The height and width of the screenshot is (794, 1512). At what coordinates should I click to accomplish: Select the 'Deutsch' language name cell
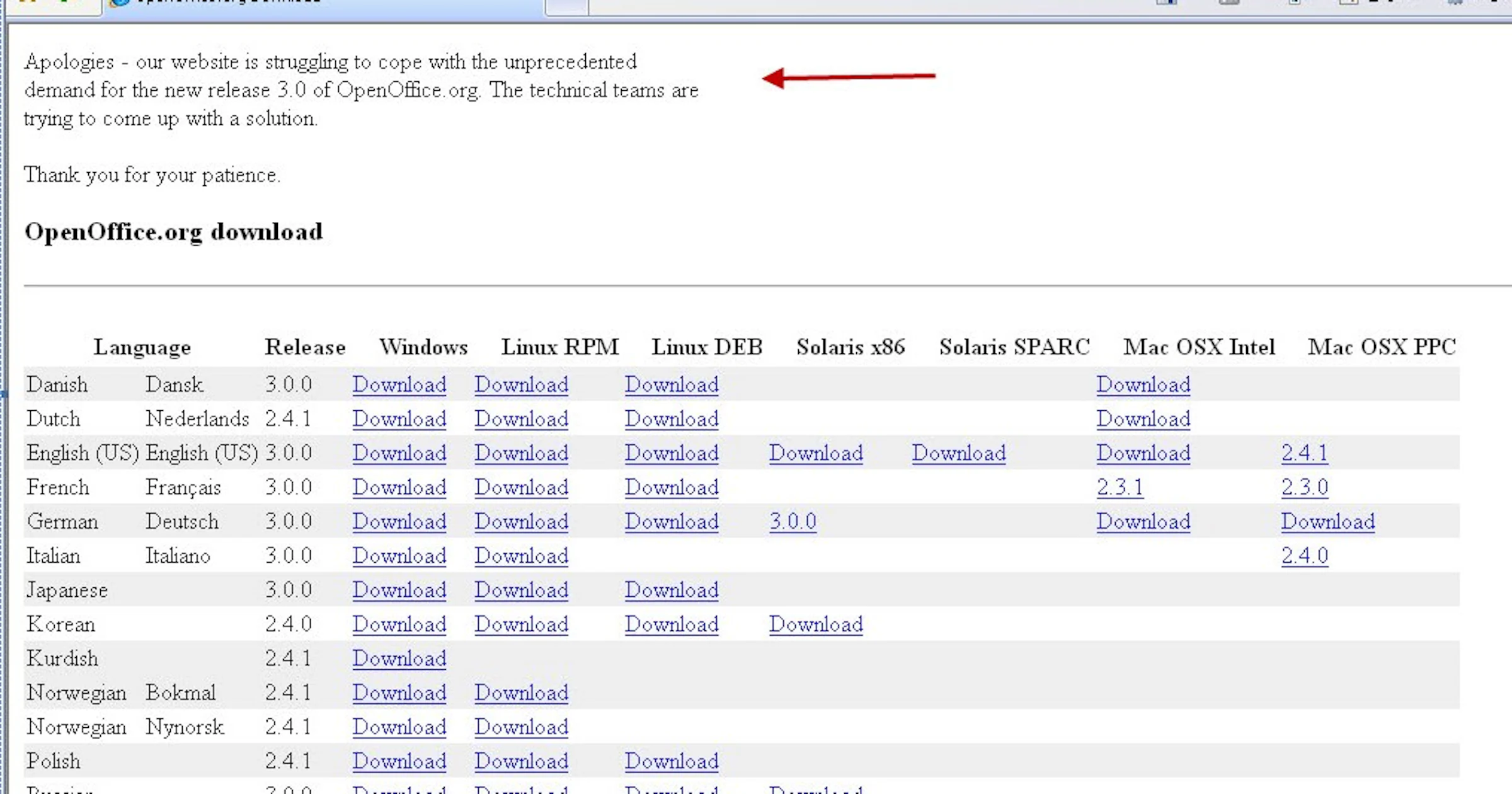pyautogui.click(x=182, y=522)
